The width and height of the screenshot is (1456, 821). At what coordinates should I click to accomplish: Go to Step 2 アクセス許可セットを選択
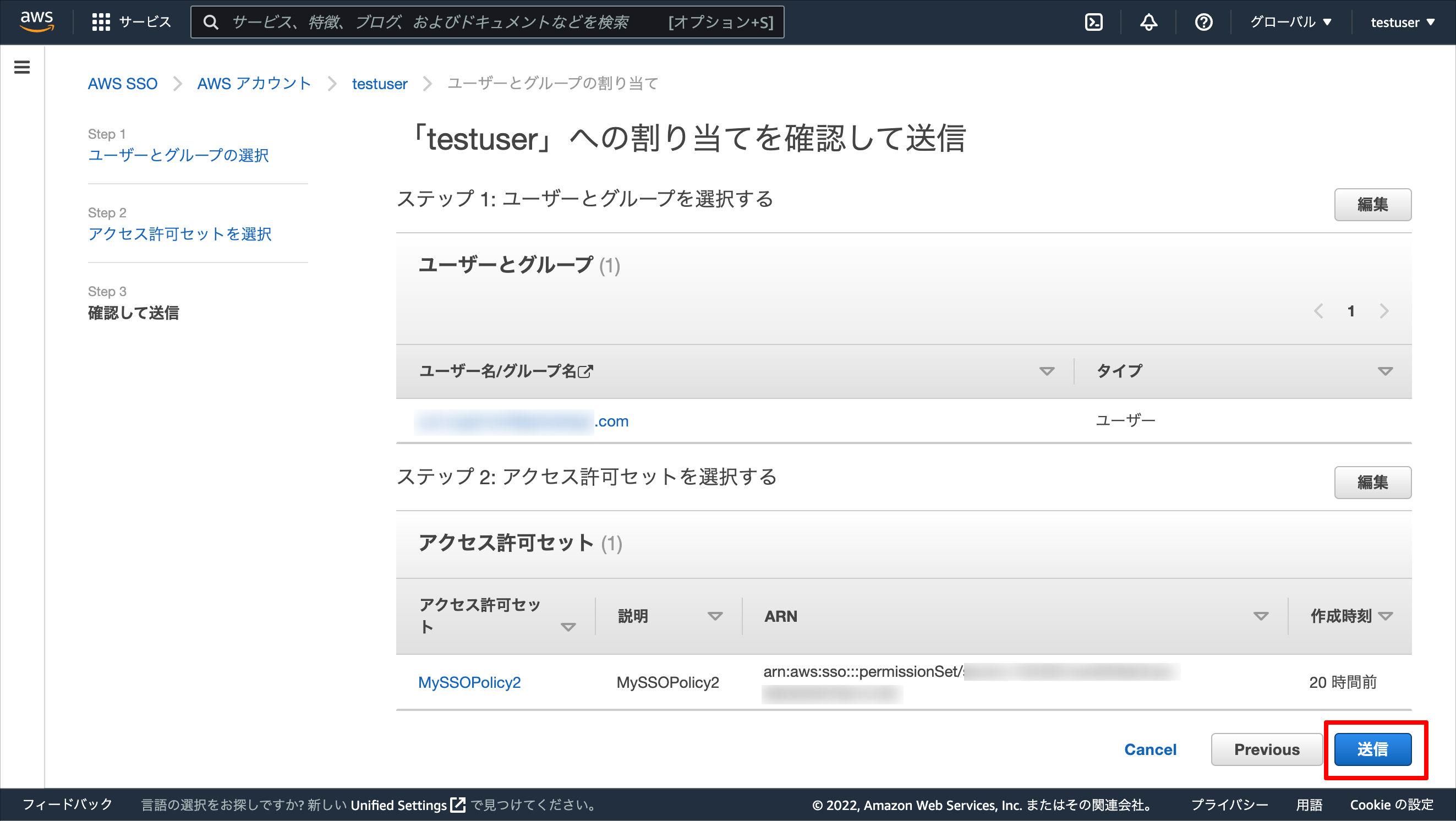pyautogui.click(x=180, y=233)
